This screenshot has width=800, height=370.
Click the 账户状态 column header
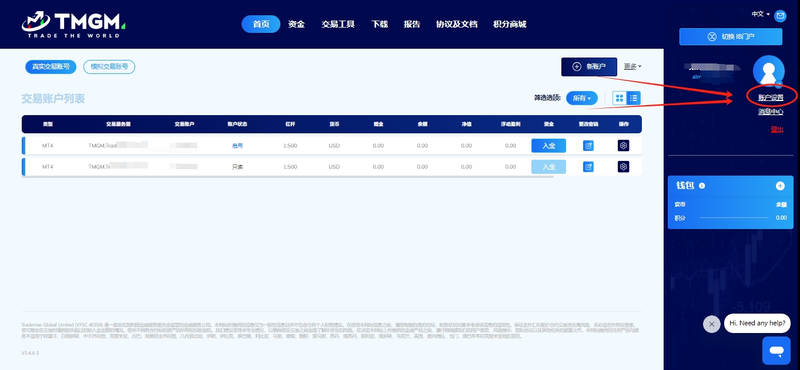pyautogui.click(x=237, y=125)
